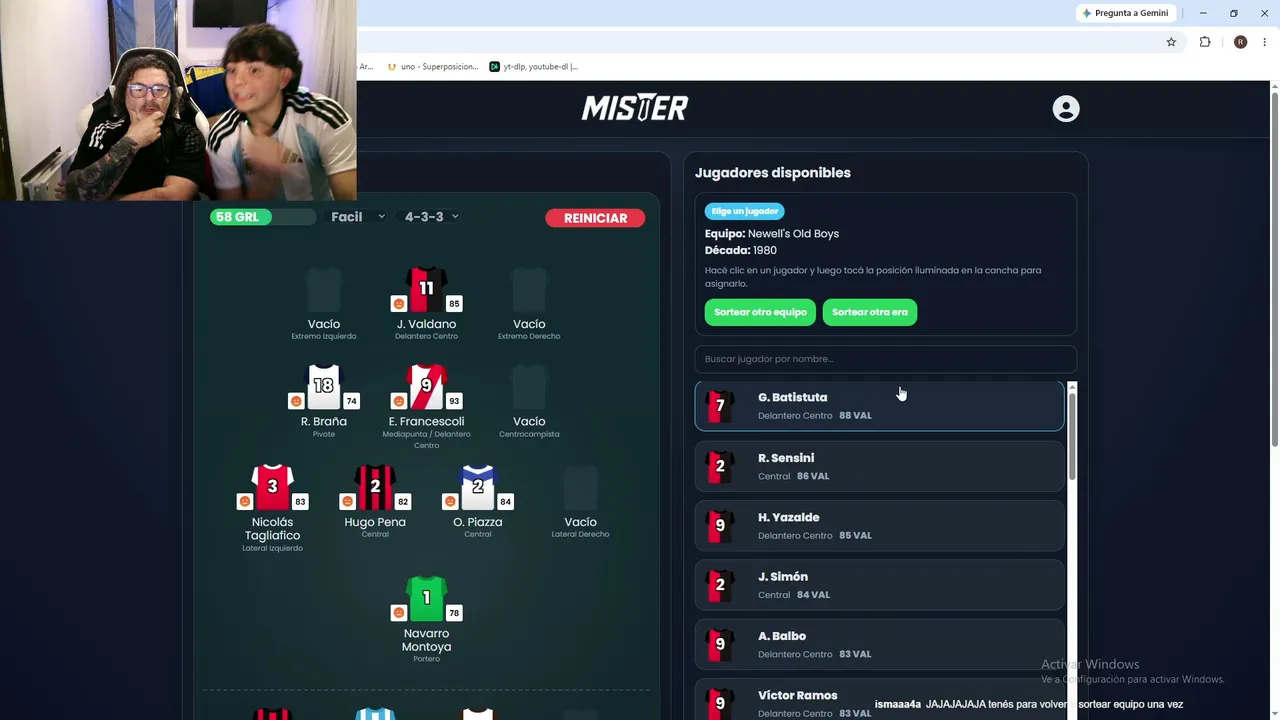Click the orange face badge beside R. Braña

(x=296, y=401)
